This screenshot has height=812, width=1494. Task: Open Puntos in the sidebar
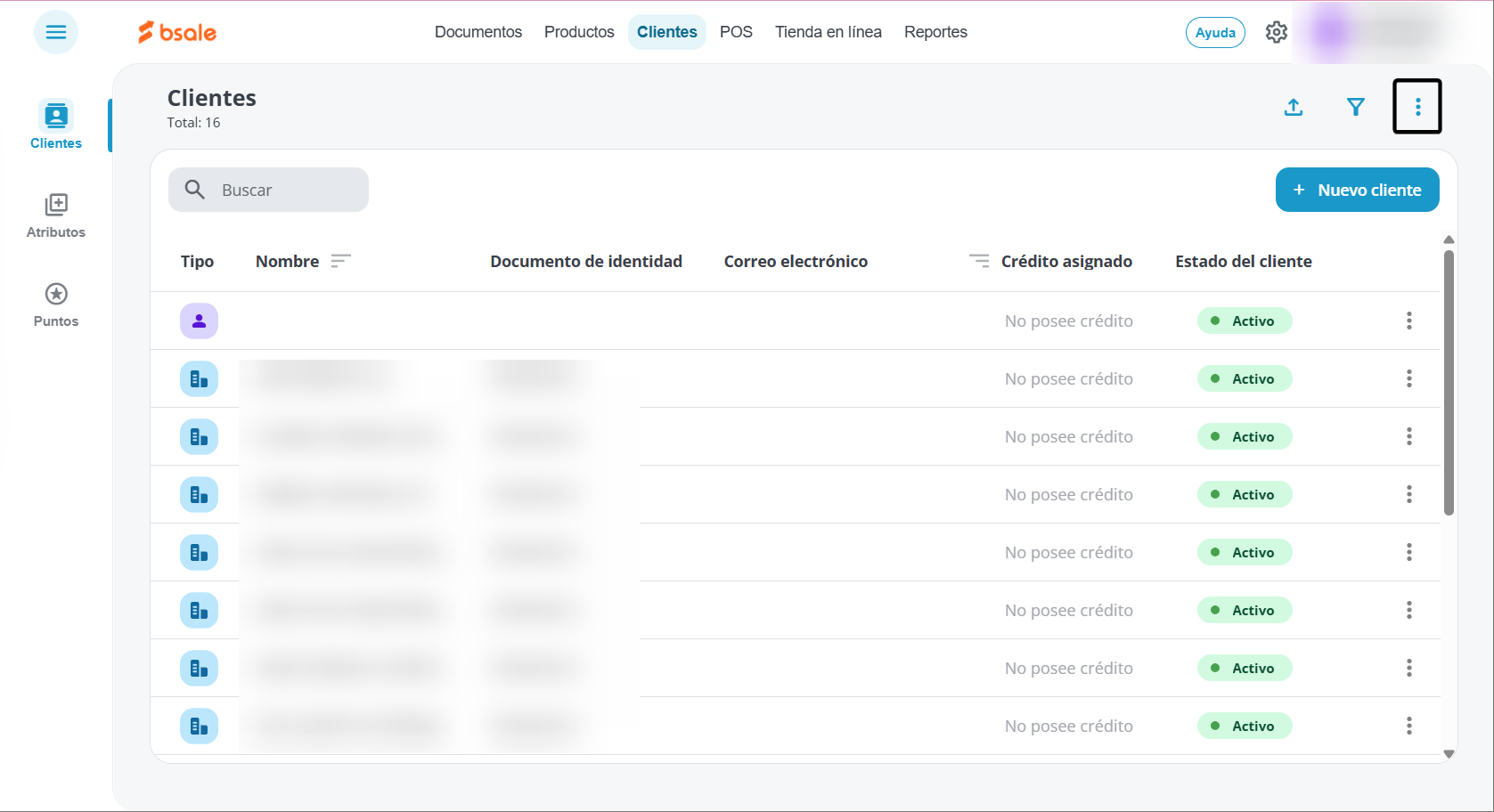pos(56,305)
